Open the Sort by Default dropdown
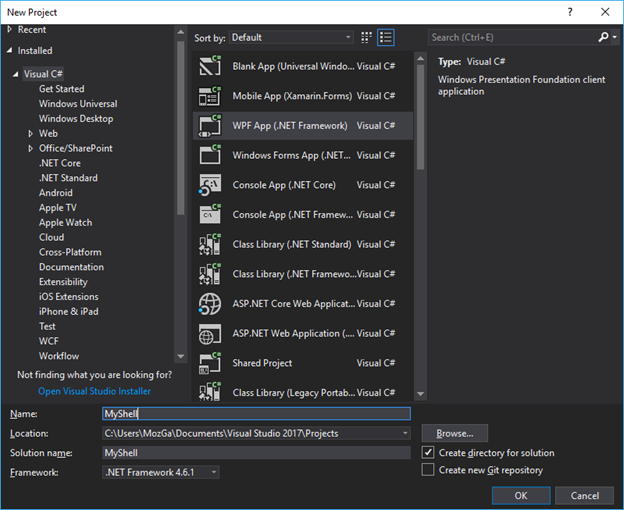Viewport: 624px width, 510px height. coord(291,37)
